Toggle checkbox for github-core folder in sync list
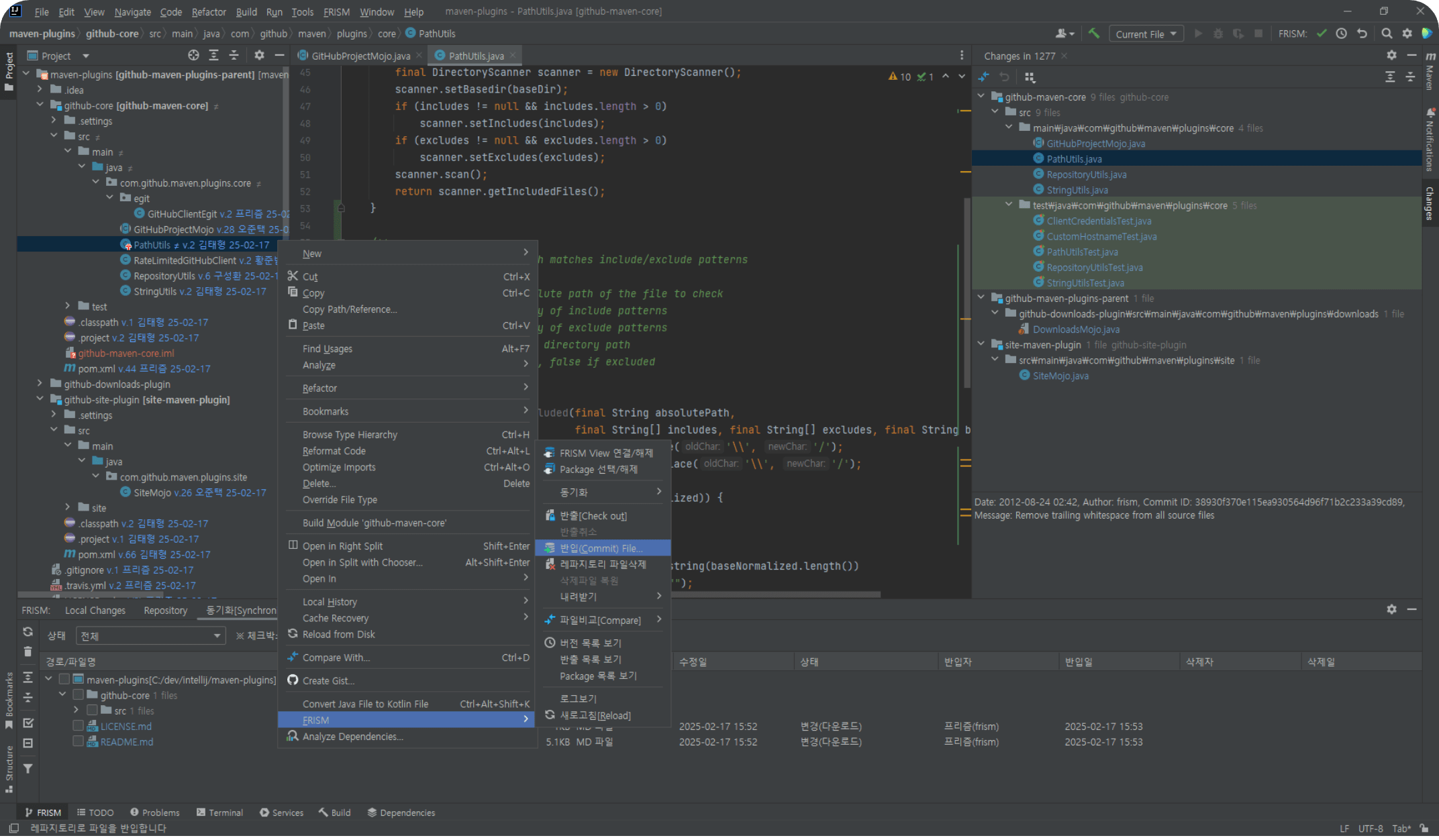This screenshot has height=840, width=1439. [x=78, y=695]
